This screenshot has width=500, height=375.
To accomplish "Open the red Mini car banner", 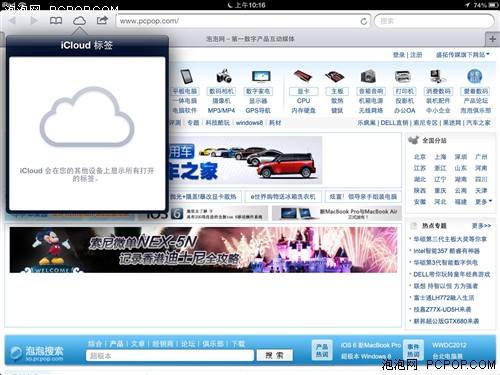I will pyautogui.click(x=246, y=160).
